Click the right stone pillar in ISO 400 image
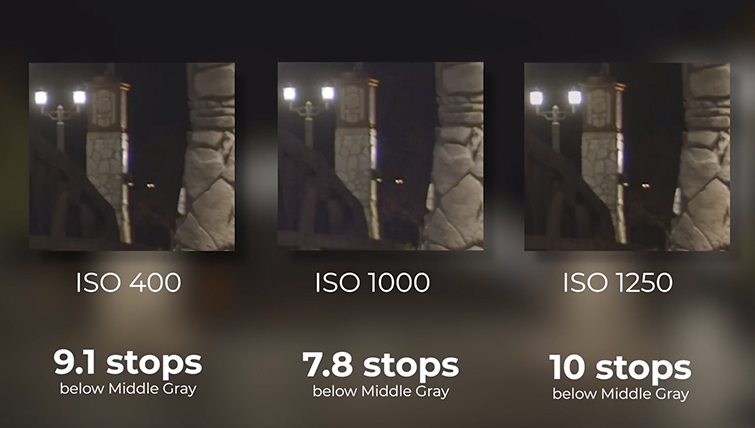The image size is (755, 428). point(208,160)
